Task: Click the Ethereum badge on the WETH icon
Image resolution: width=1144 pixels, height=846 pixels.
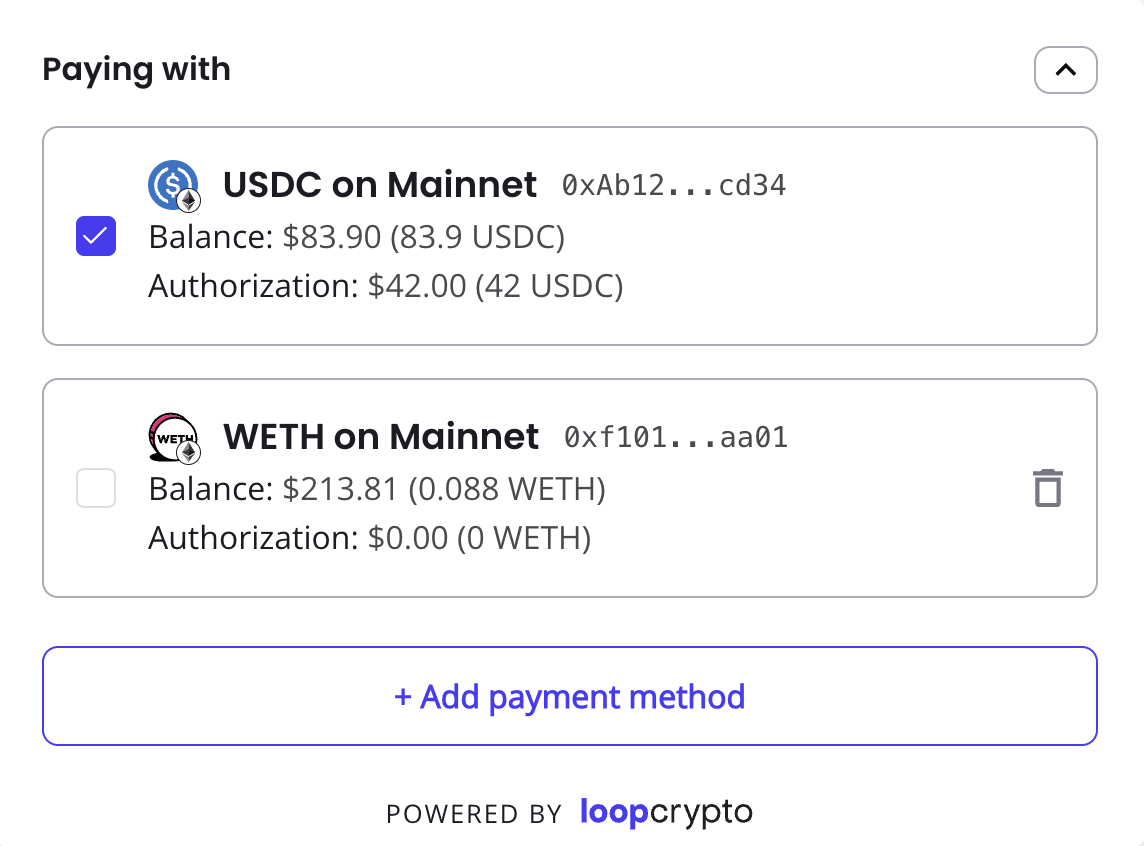Action: point(189,452)
